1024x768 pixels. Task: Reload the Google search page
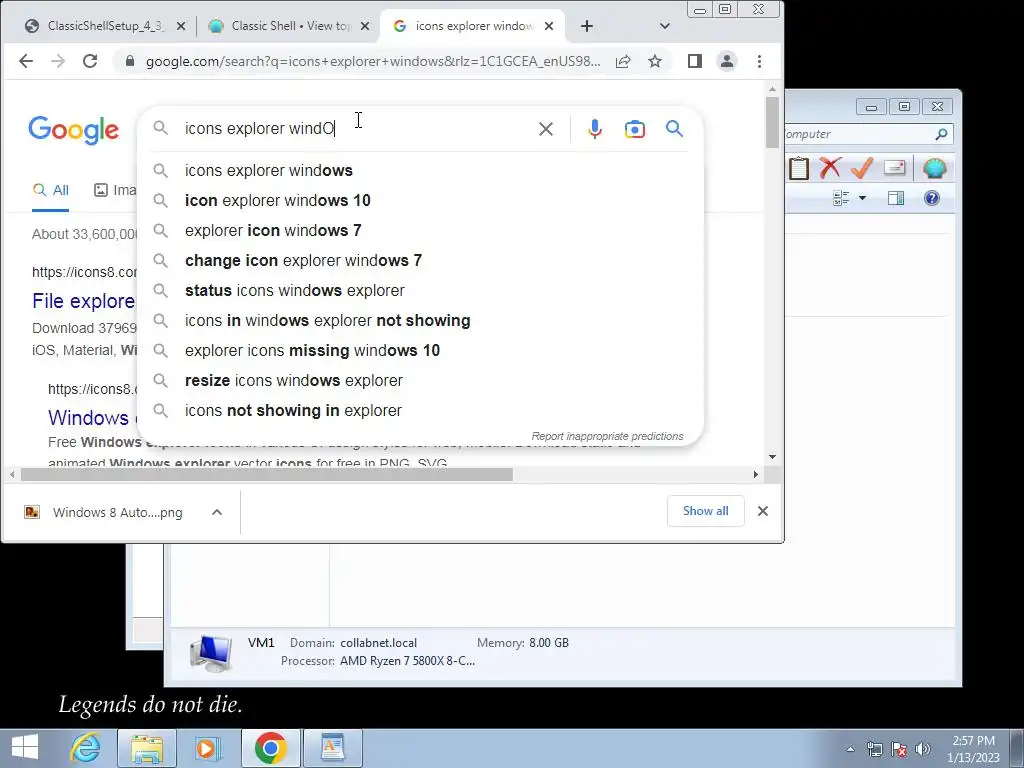pos(90,61)
